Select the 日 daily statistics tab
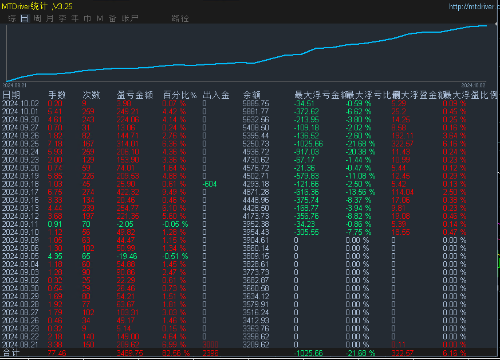This screenshot has width=500, height=360. [x=24, y=18]
